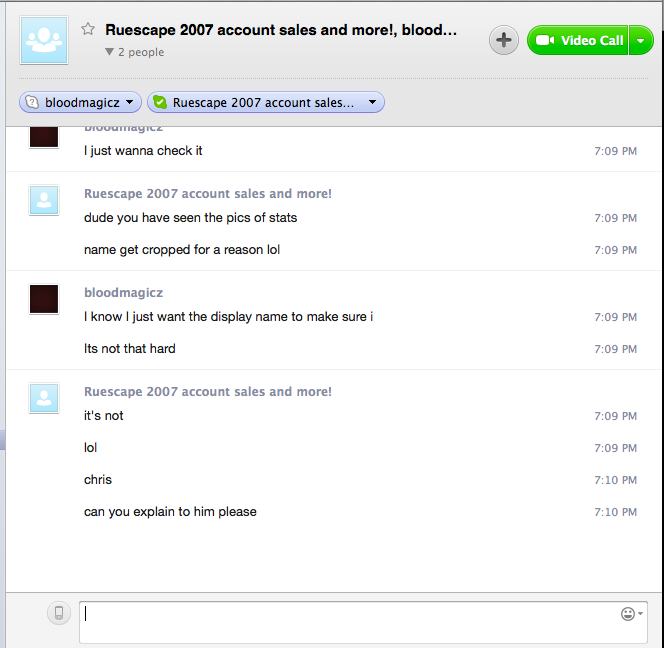Select the message 'chris'
This screenshot has width=664, height=648.
tap(98, 480)
